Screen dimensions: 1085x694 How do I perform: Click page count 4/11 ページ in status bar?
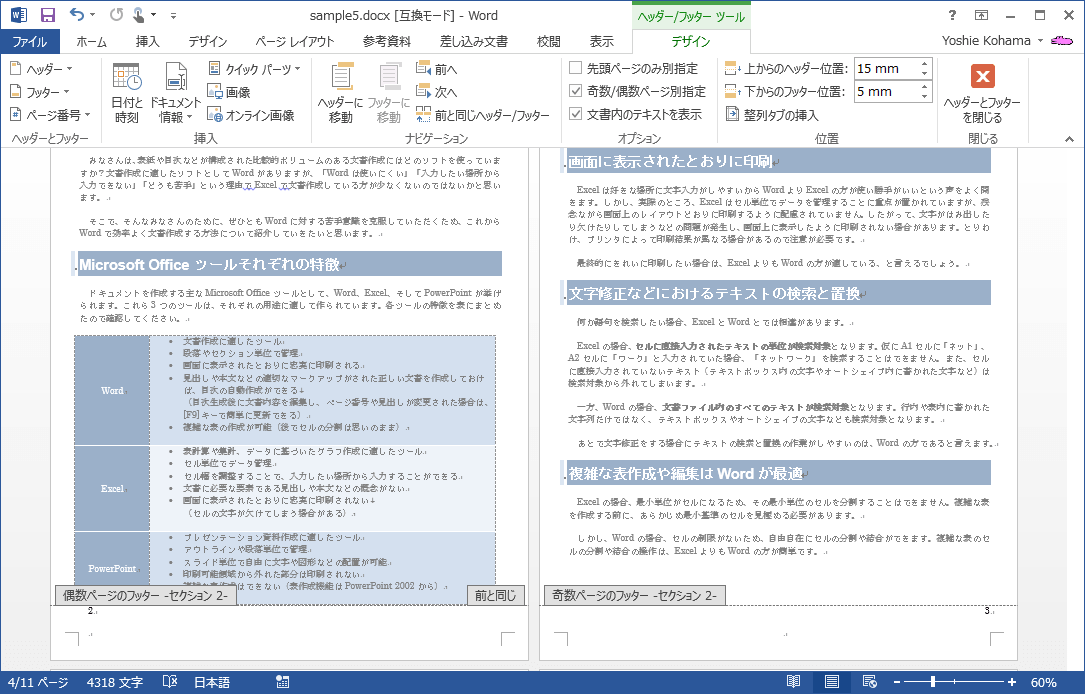click(x=38, y=682)
